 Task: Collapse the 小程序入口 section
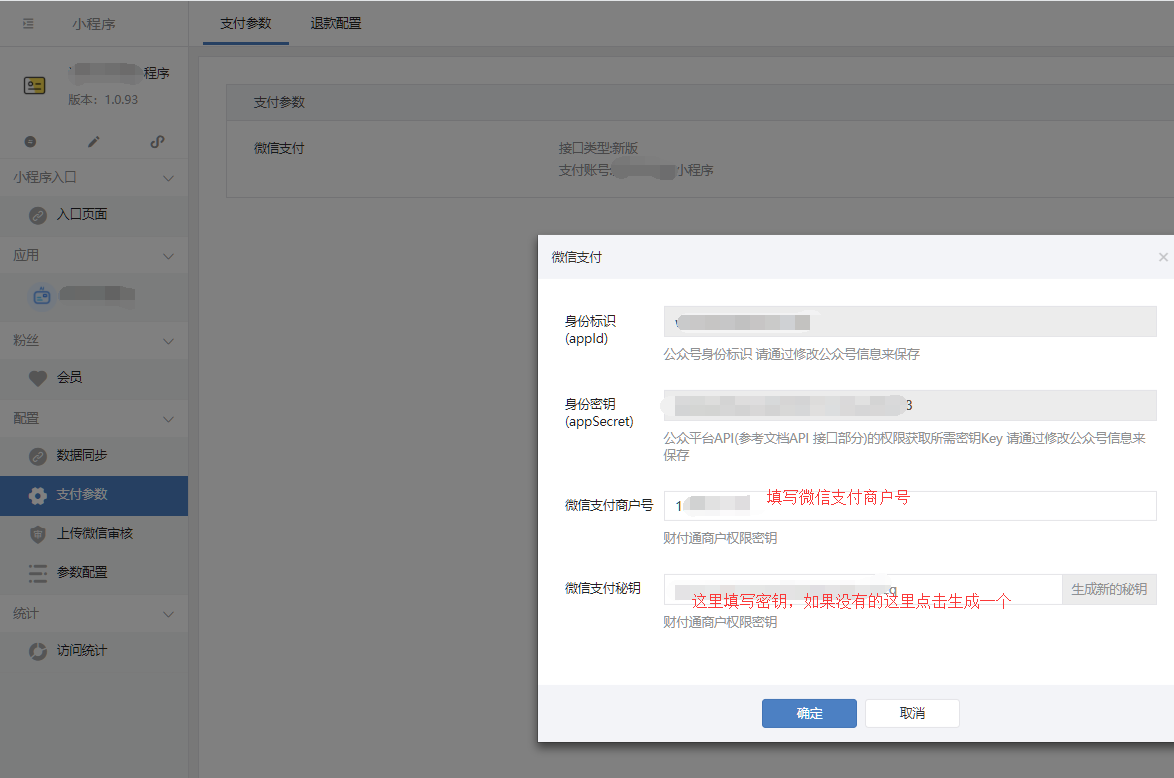pos(168,178)
